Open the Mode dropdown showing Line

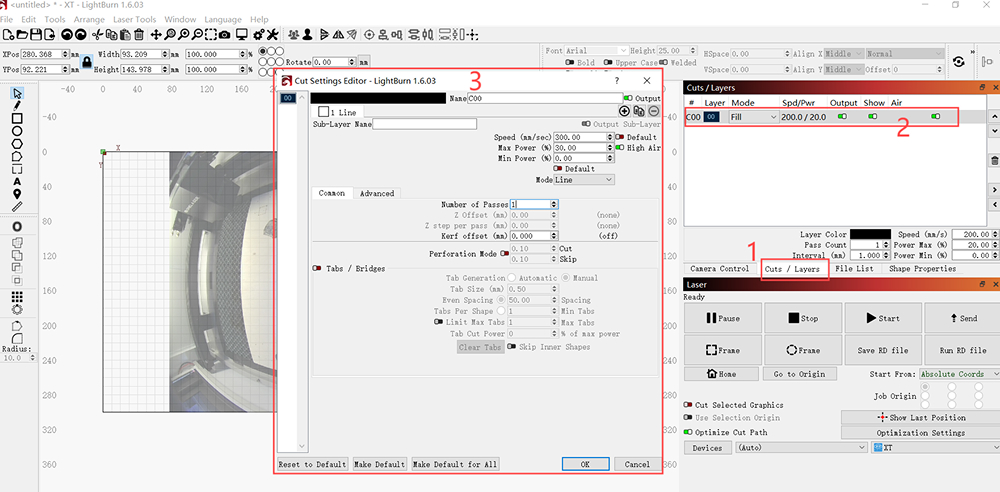[x=584, y=180]
